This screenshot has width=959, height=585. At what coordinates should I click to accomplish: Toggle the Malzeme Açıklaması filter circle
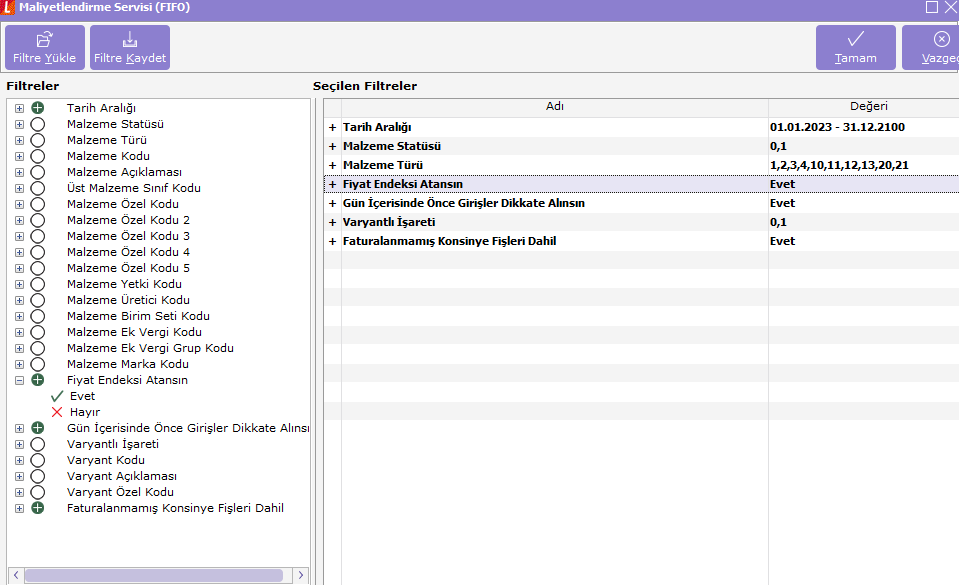tap(38, 172)
